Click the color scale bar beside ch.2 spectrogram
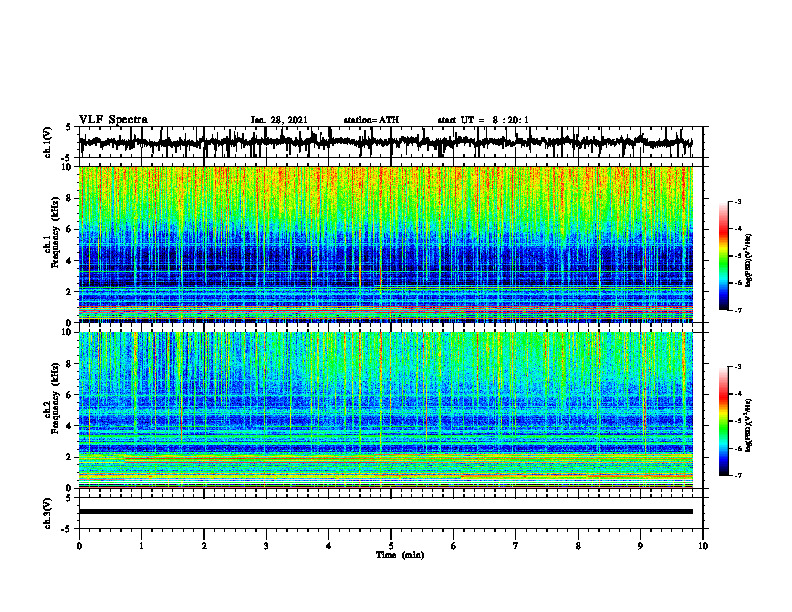 tap(723, 421)
